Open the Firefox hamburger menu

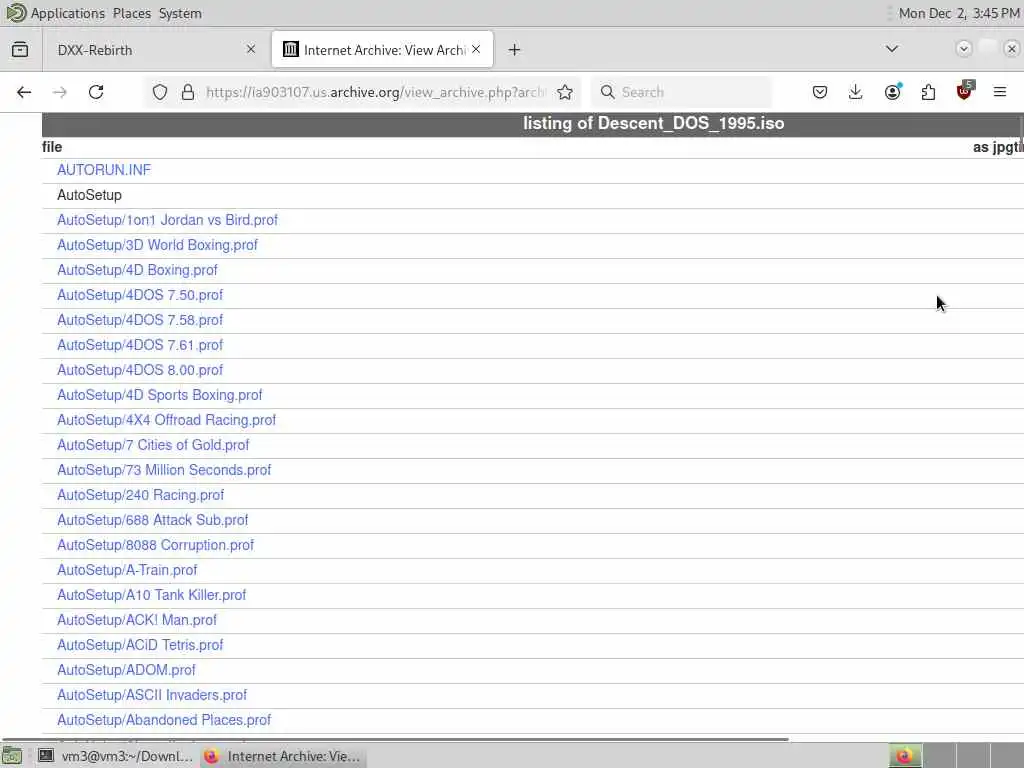(999, 92)
